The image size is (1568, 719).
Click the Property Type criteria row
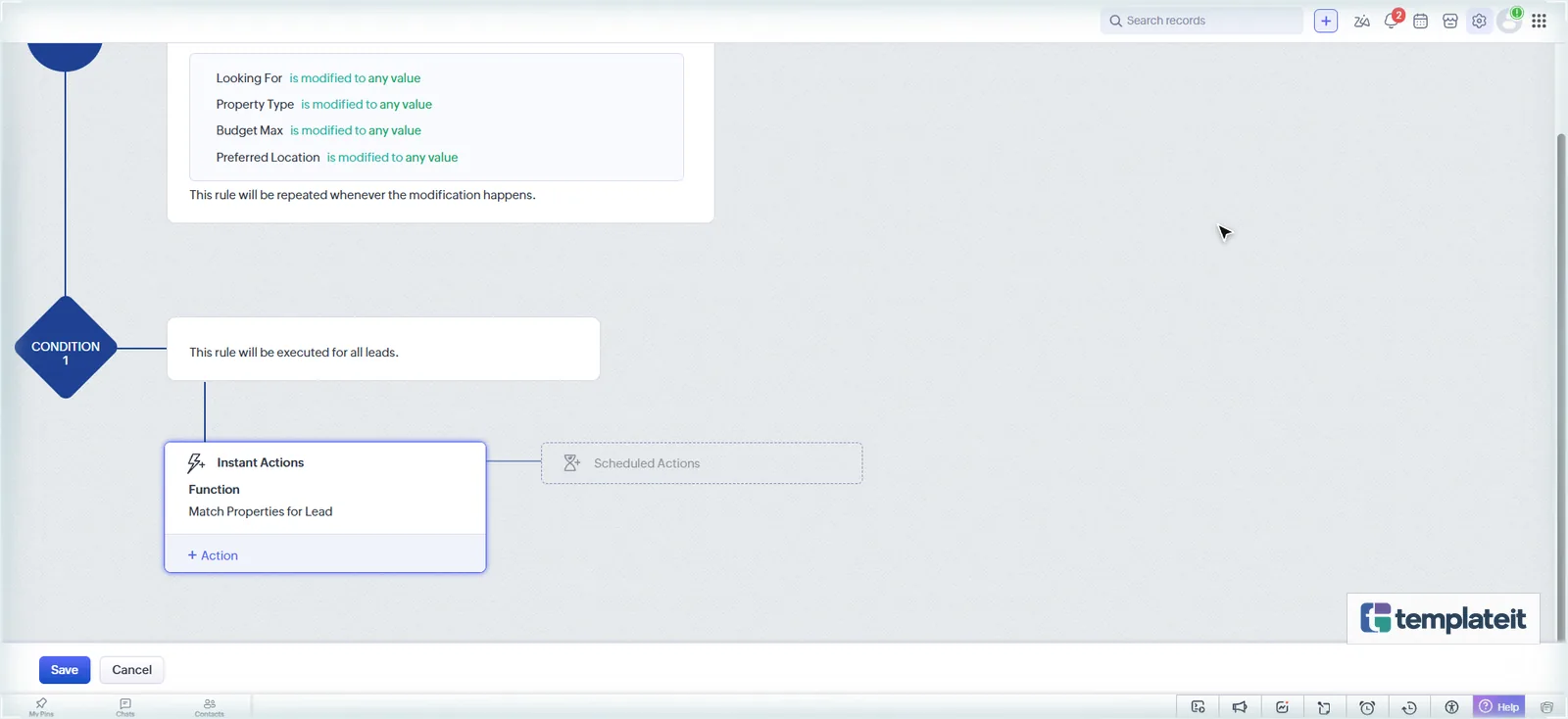[324, 105]
